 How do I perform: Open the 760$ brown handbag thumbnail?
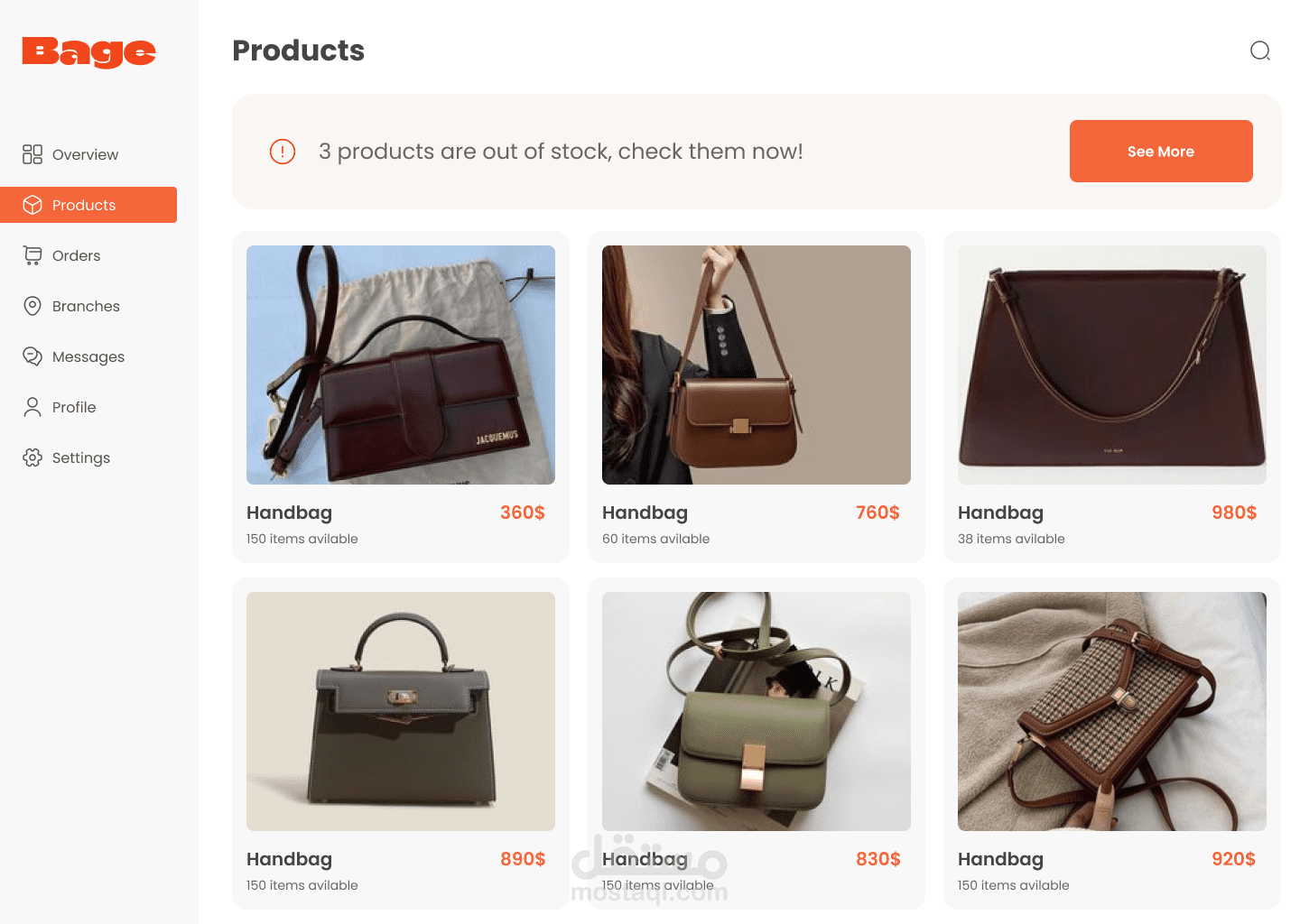[757, 365]
